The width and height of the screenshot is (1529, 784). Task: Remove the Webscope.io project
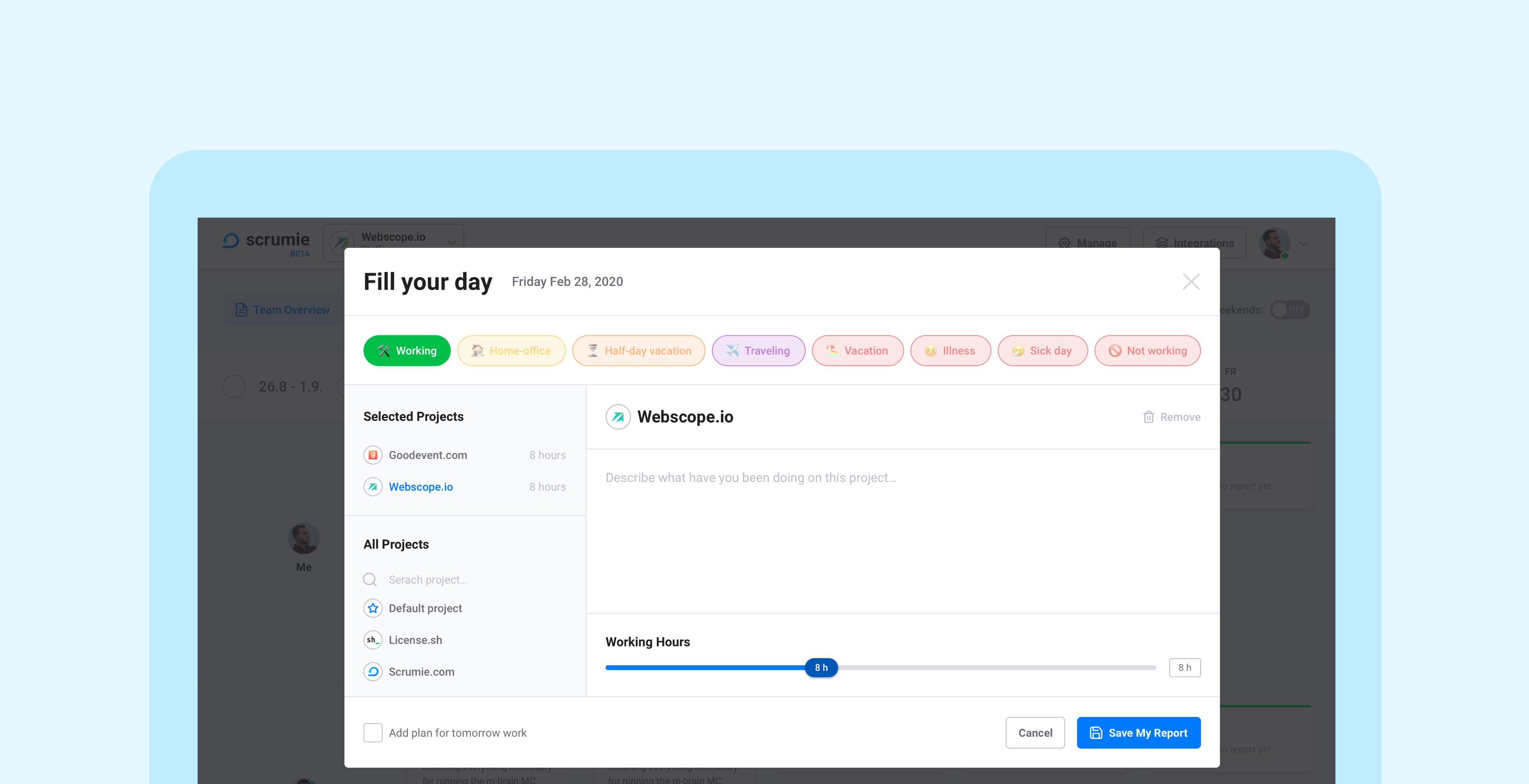coord(1171,417)
